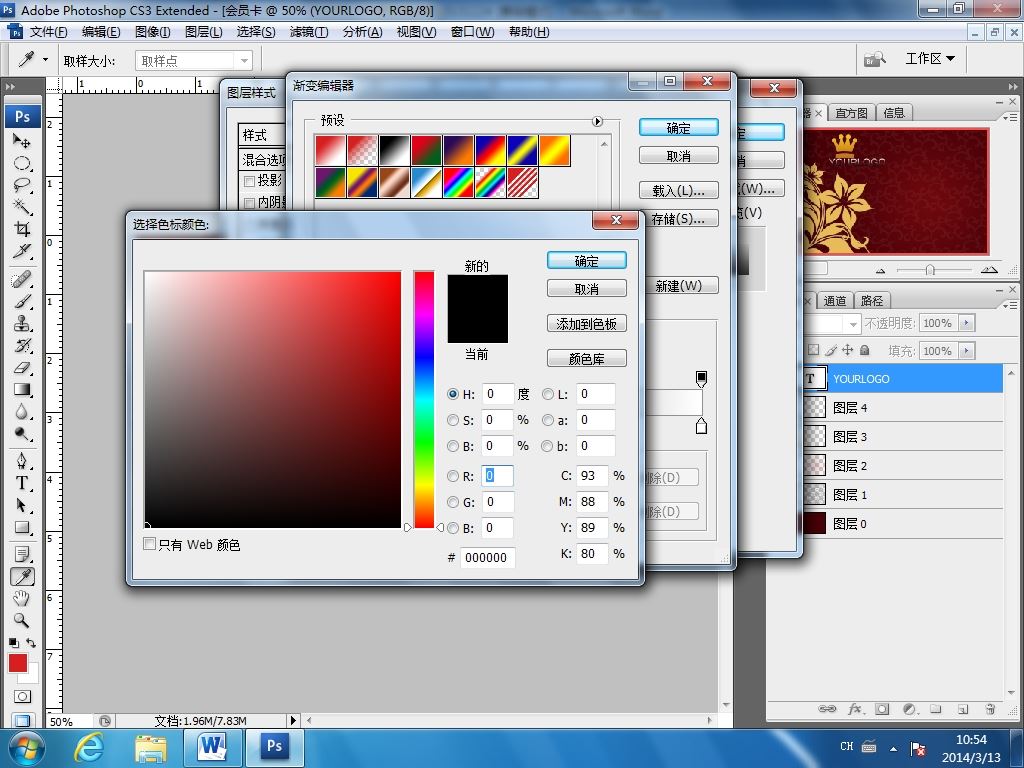The width and height of the screenshot is (1024, 768).
Task: Select the b Lab channel radio button
Action: (548, 446)
